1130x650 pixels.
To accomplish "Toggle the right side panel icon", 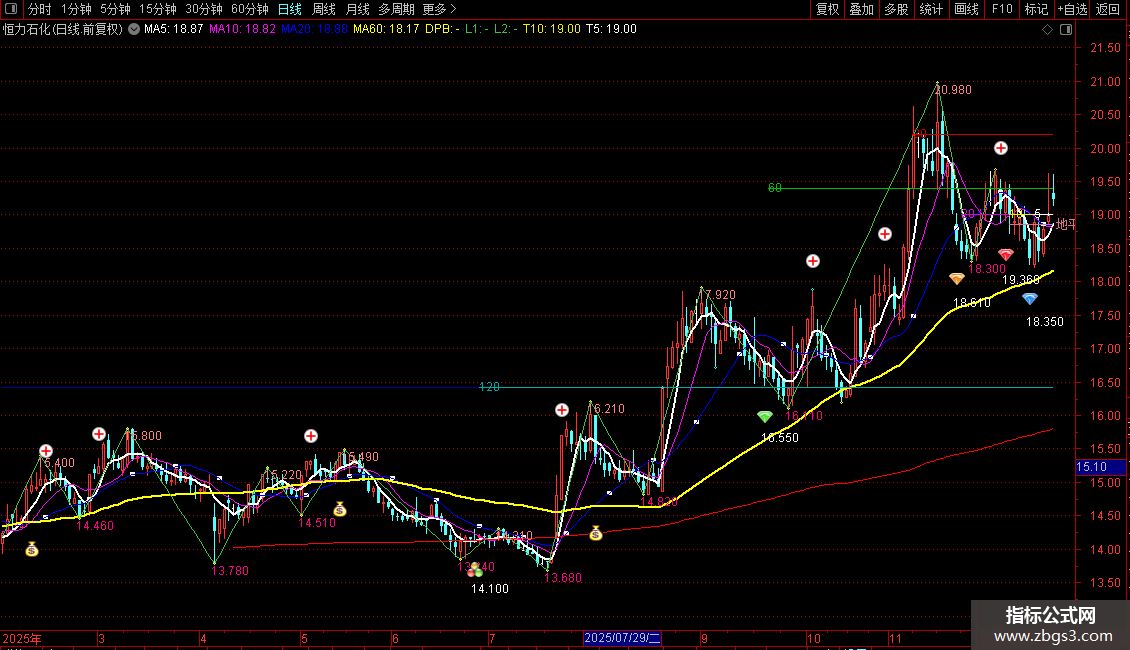I will point(1067,30).
